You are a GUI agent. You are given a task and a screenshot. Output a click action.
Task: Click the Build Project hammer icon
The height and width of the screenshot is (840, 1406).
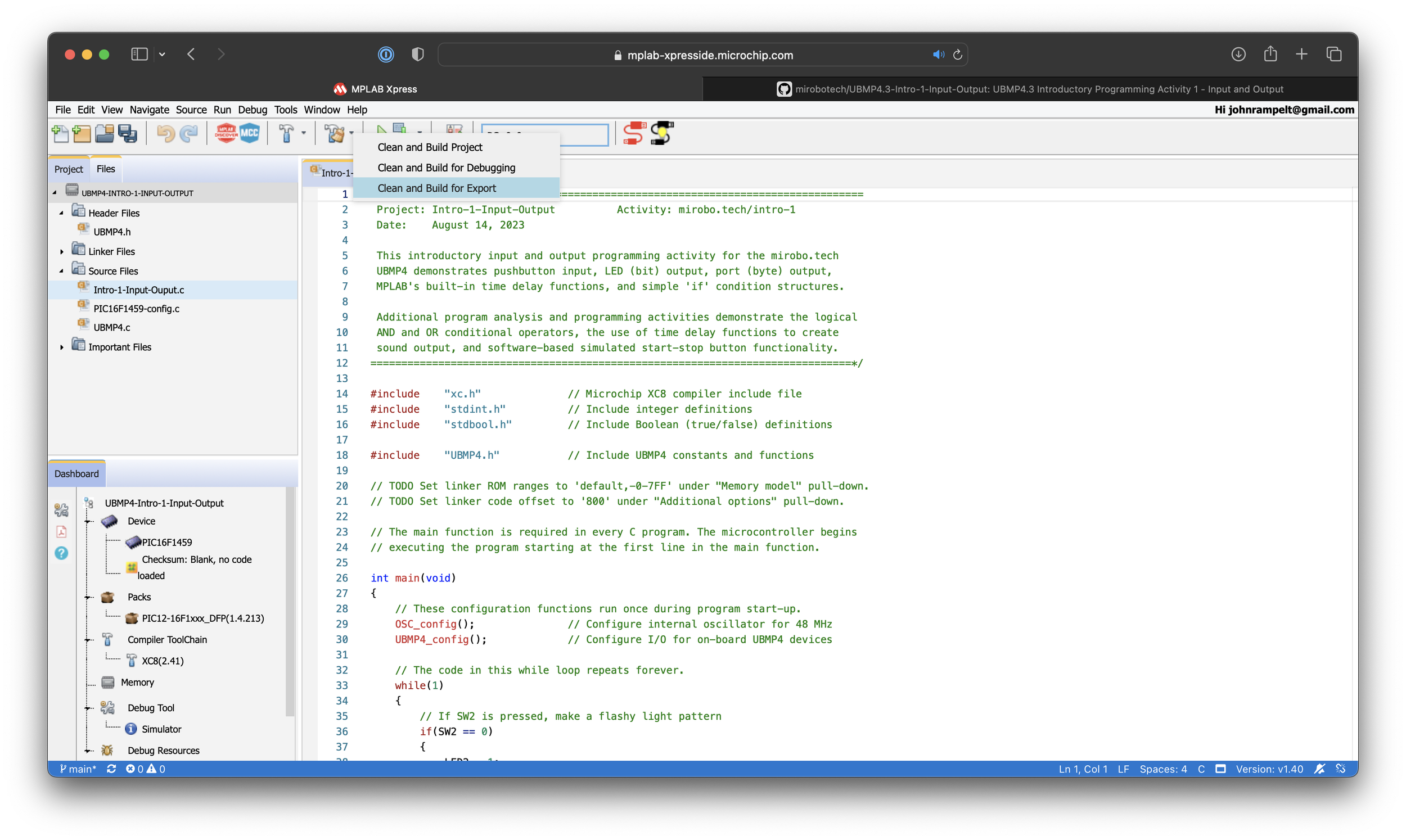(x=286, y=134)
